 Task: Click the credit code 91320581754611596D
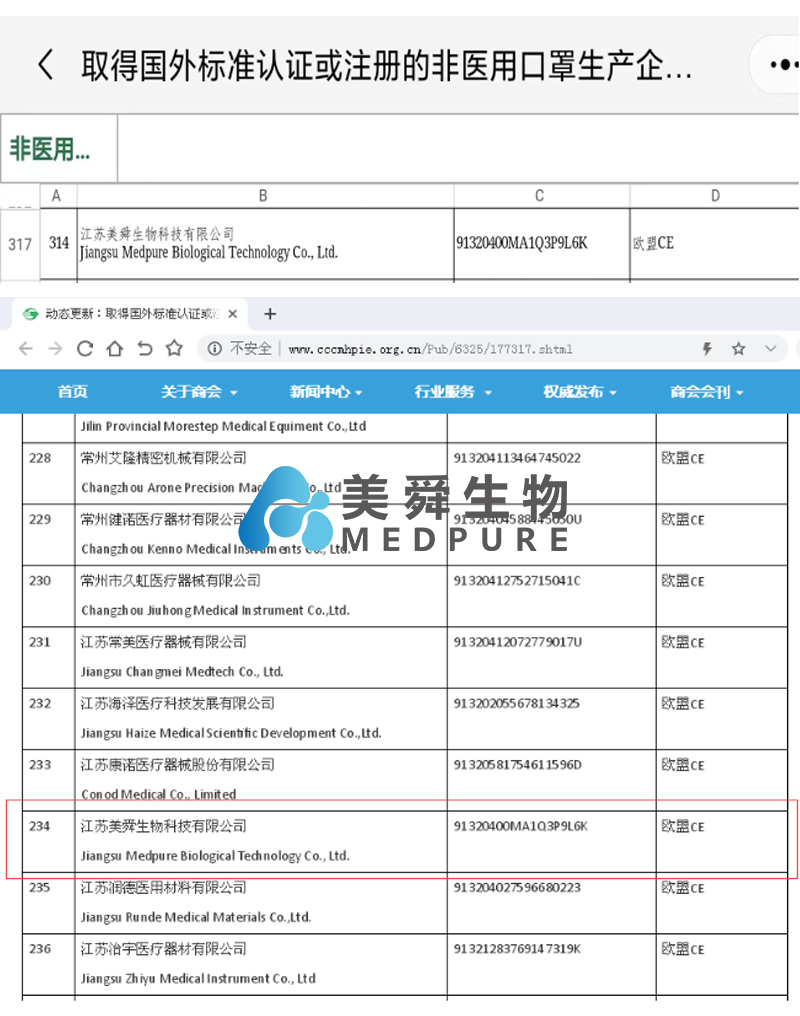click(518, 765)
